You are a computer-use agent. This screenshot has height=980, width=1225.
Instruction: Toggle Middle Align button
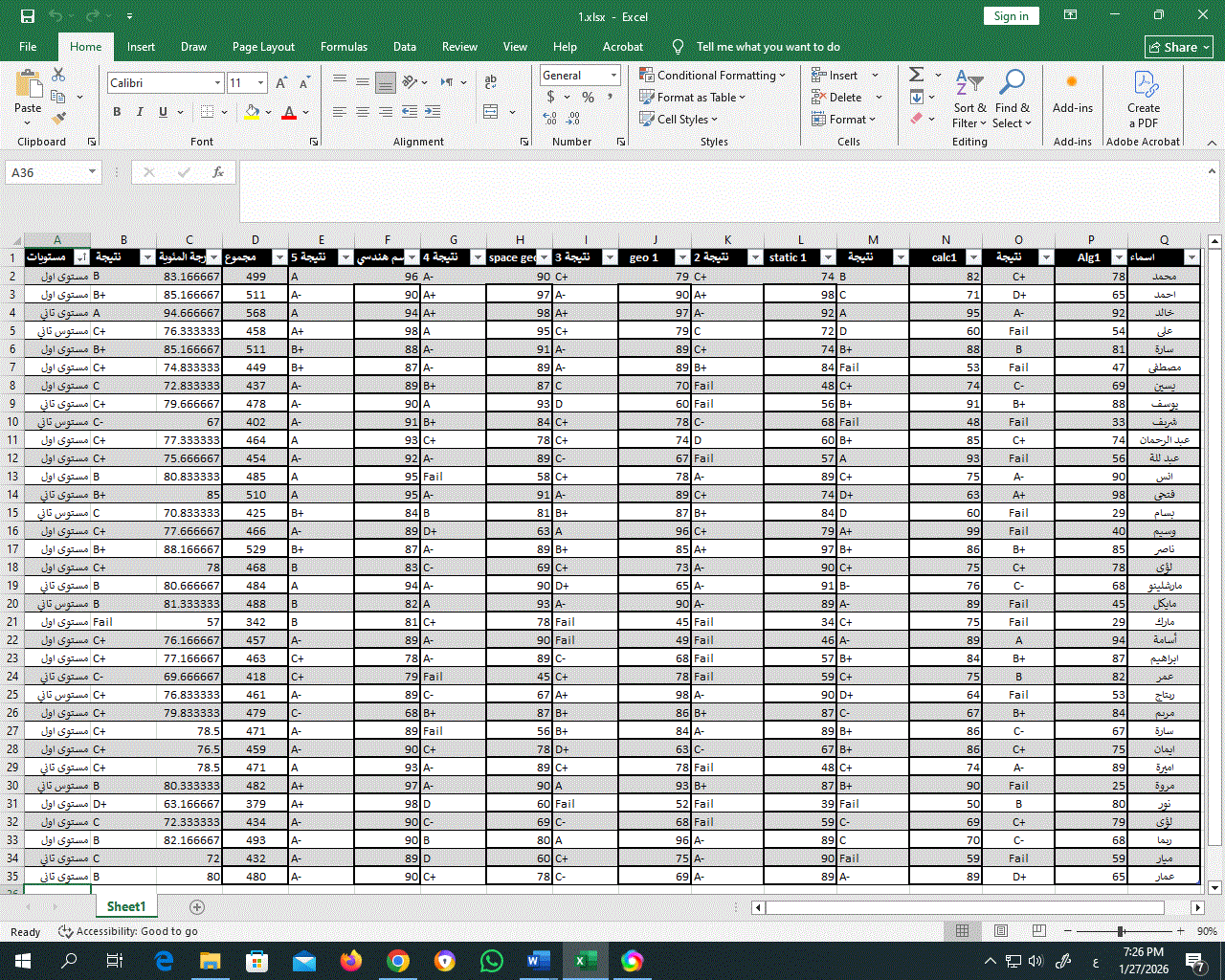point(363,82)
